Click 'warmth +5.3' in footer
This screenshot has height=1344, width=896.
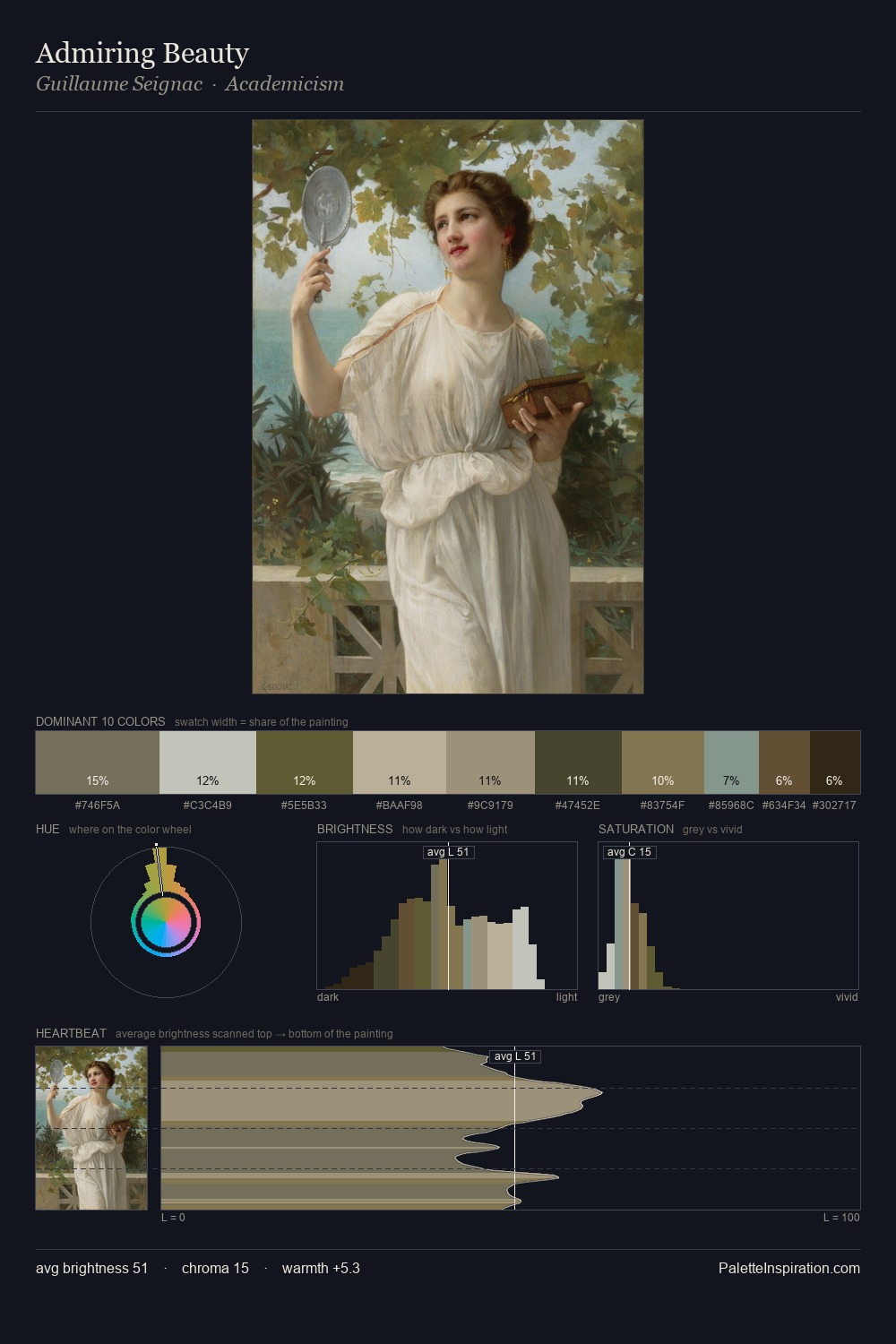(321, 1268)
